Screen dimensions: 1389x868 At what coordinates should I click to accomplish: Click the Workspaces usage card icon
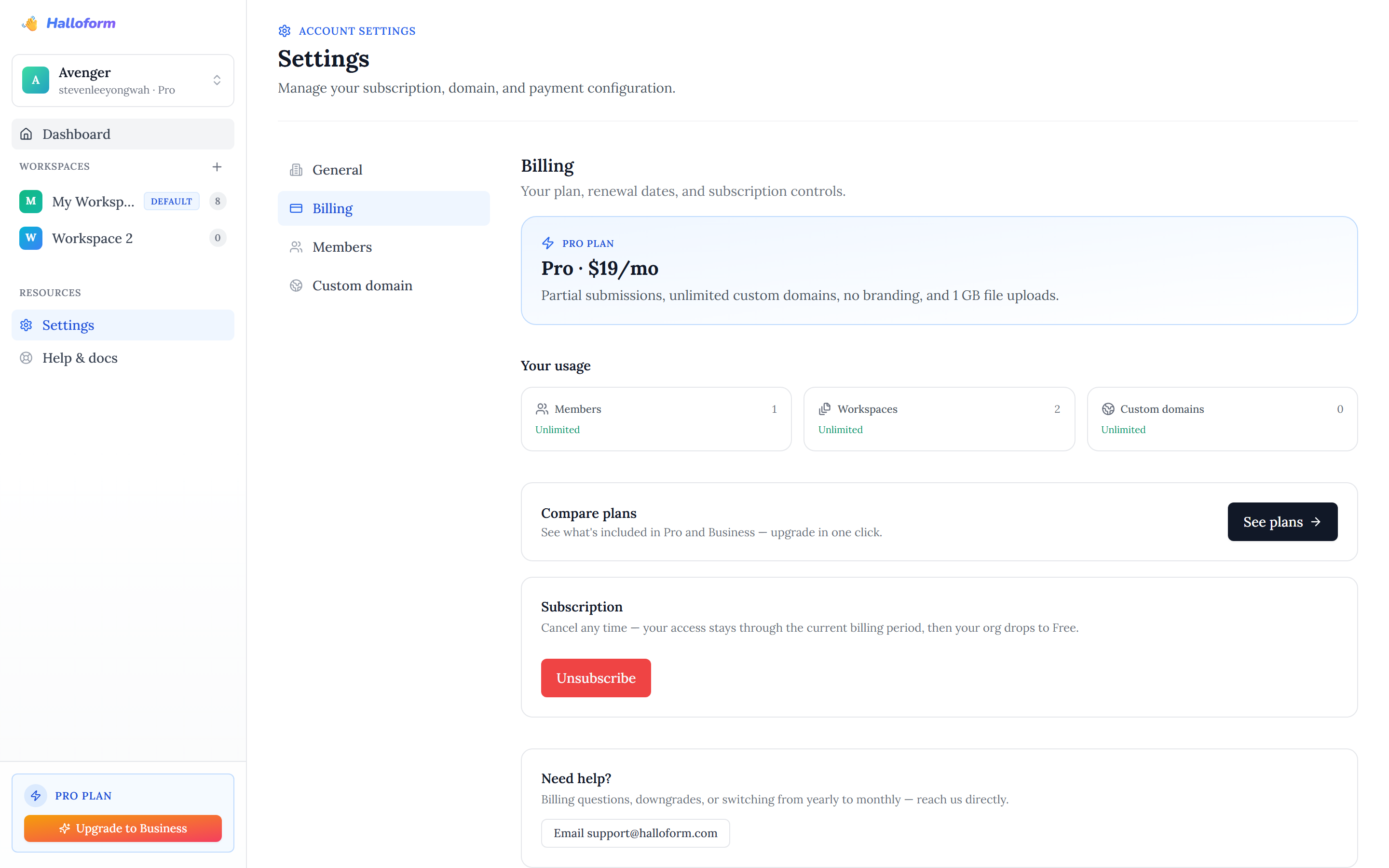pos(825,409)
